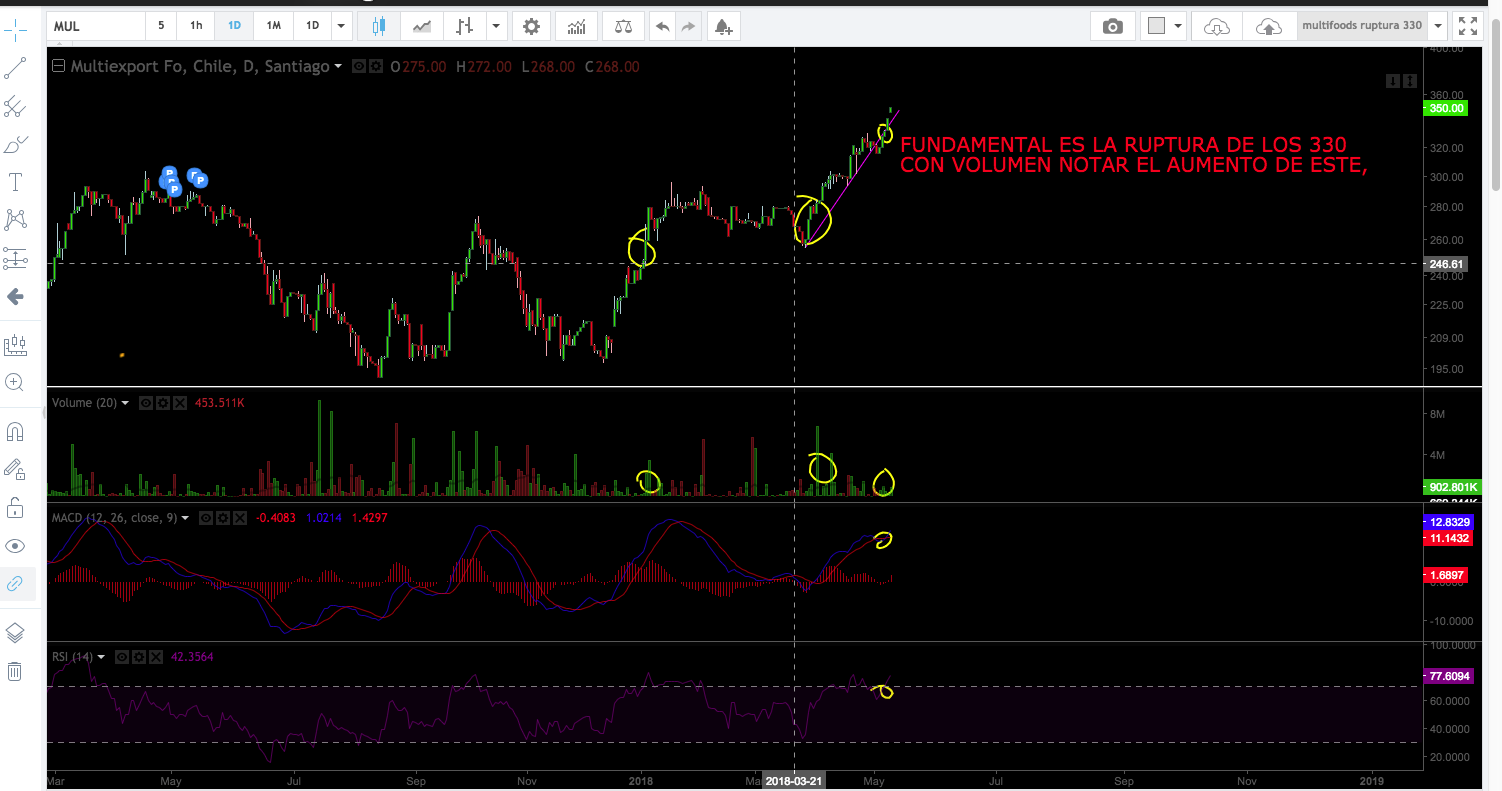This screenshot has width=1502, height=791.
Task: Select the crosshair cursor tool
Action: [x=15, y=30]
